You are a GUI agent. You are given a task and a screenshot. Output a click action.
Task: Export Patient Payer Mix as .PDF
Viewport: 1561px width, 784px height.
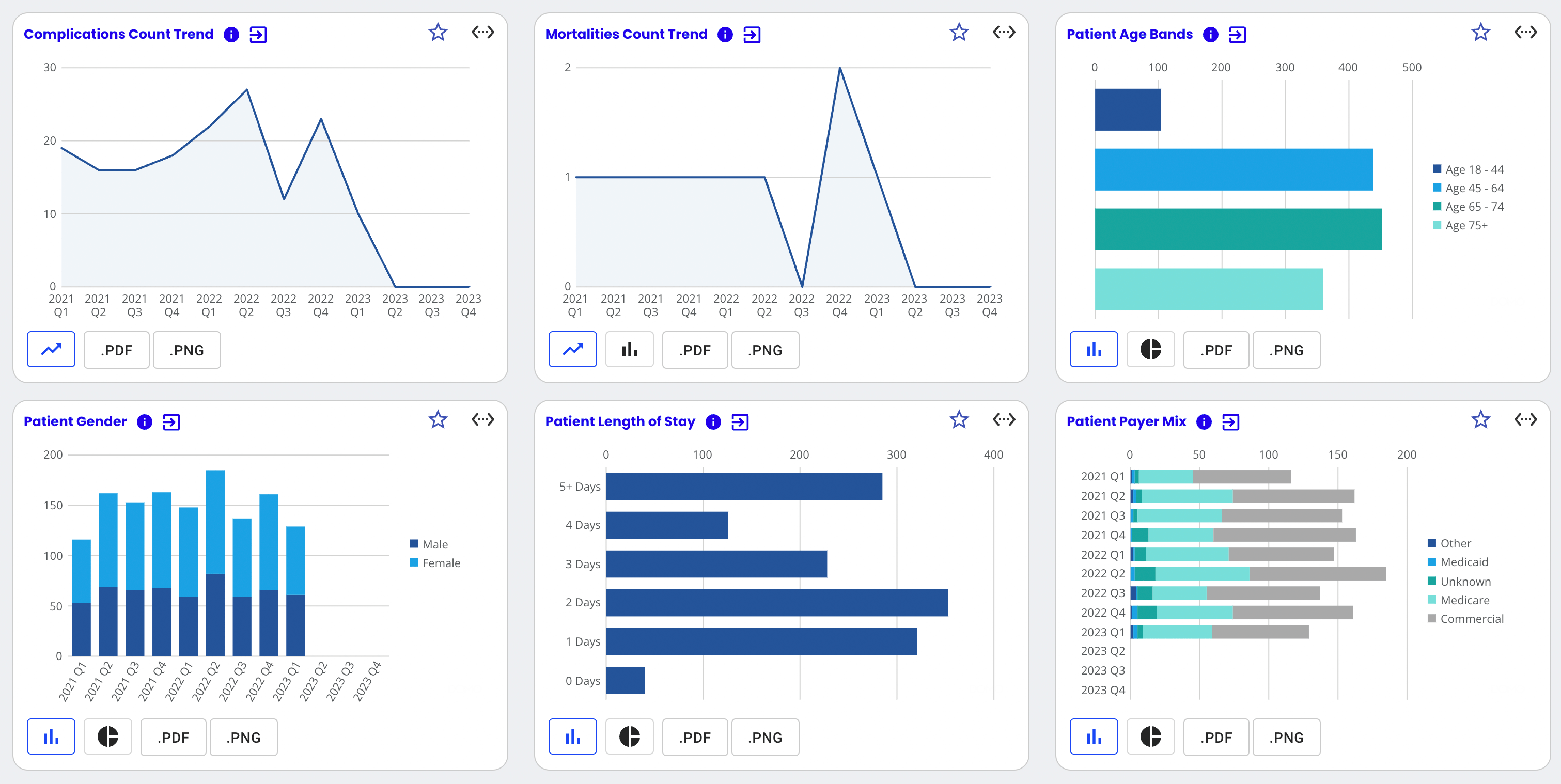coord(1216,736)
